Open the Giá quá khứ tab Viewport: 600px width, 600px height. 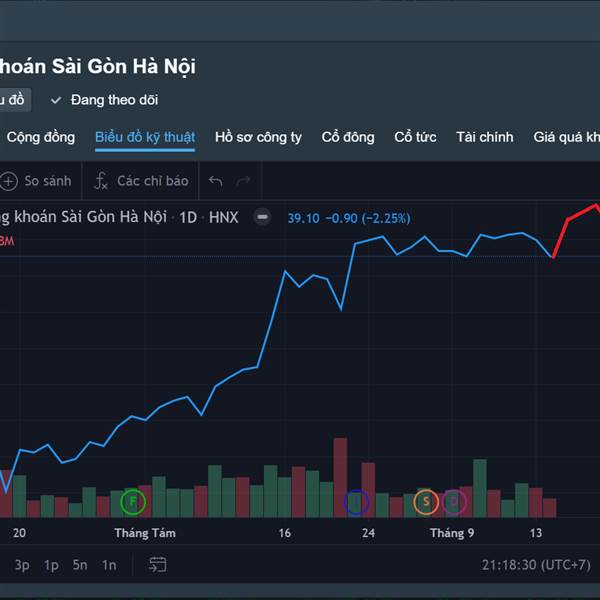pos(567,137)
